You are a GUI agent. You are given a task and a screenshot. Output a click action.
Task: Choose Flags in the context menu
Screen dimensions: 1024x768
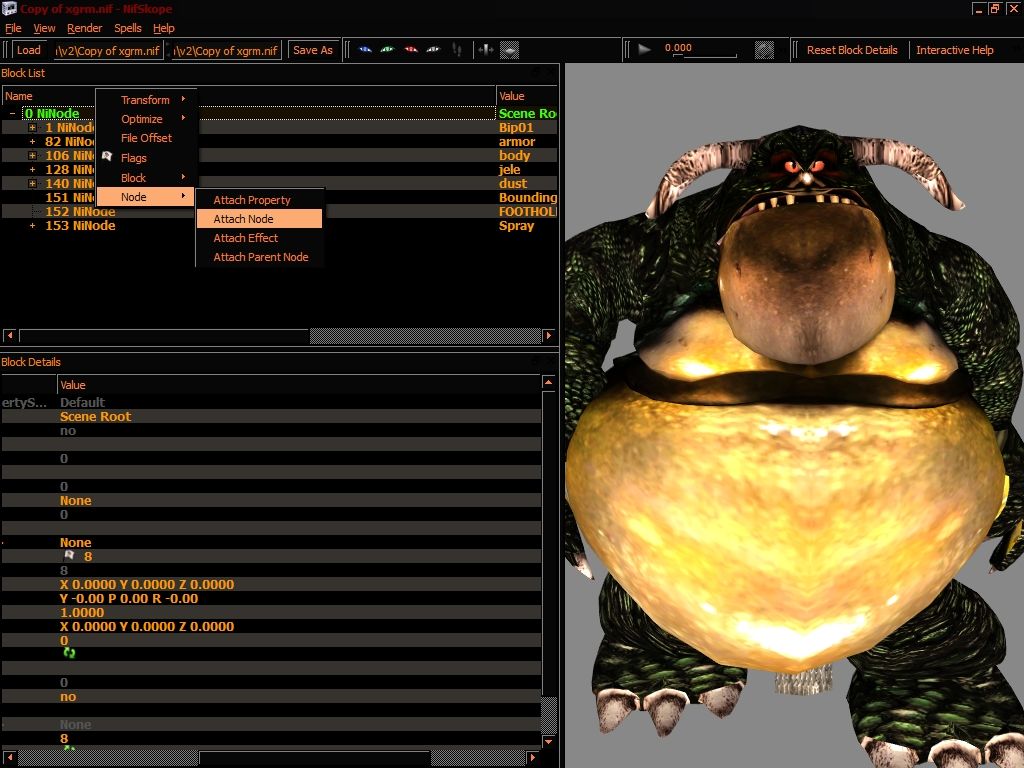coord(146,158)
